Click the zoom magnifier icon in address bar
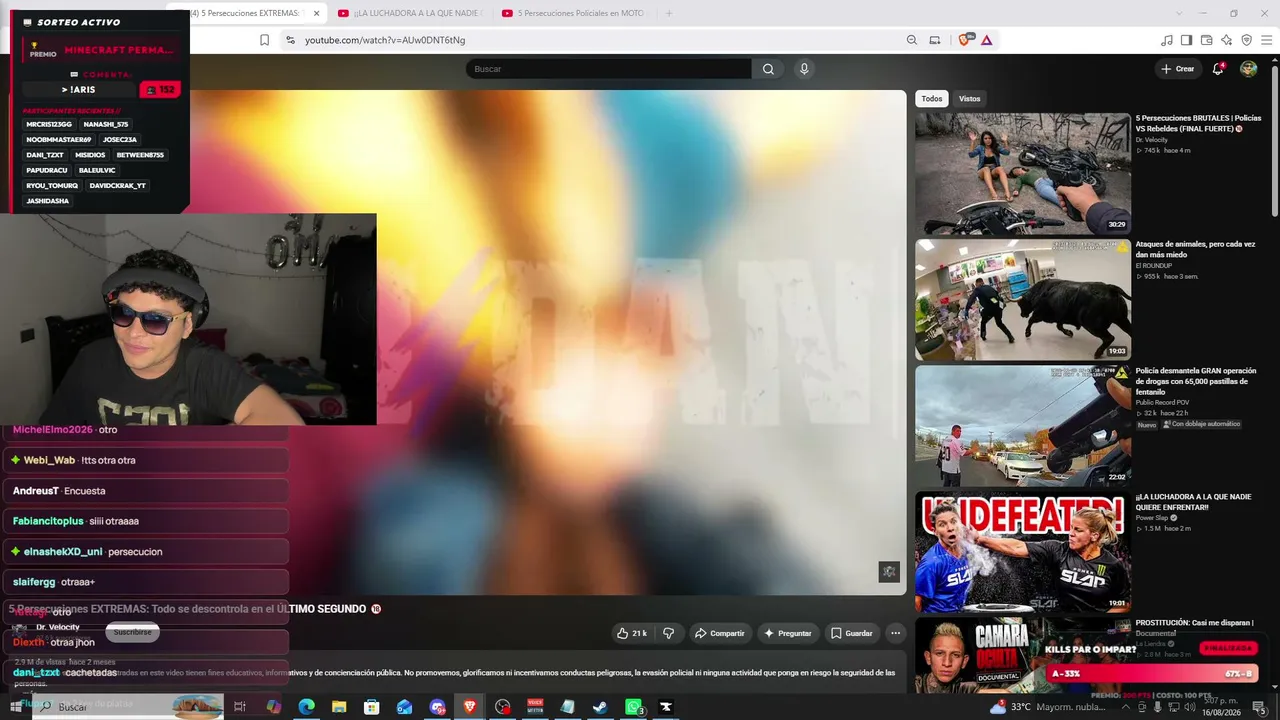 click(912, 40)
